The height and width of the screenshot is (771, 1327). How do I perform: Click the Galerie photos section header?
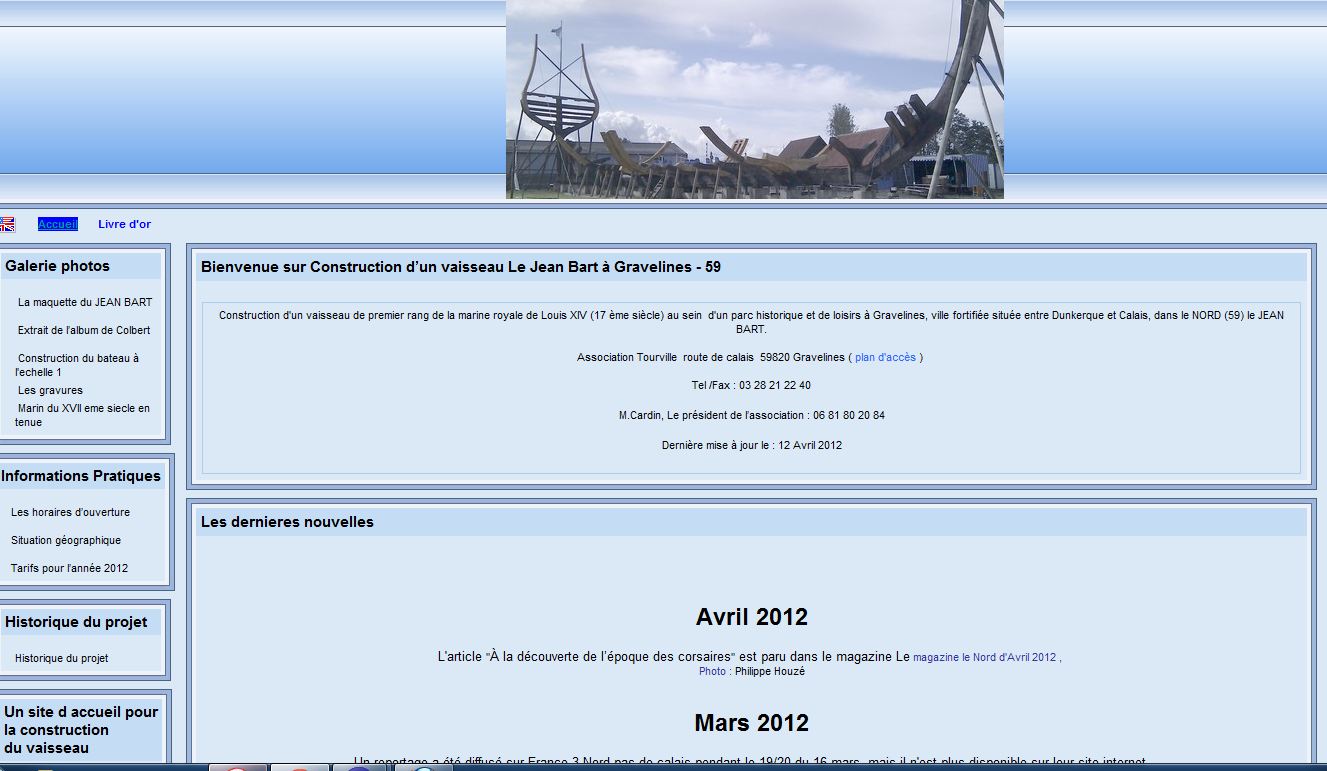(57, 266)
